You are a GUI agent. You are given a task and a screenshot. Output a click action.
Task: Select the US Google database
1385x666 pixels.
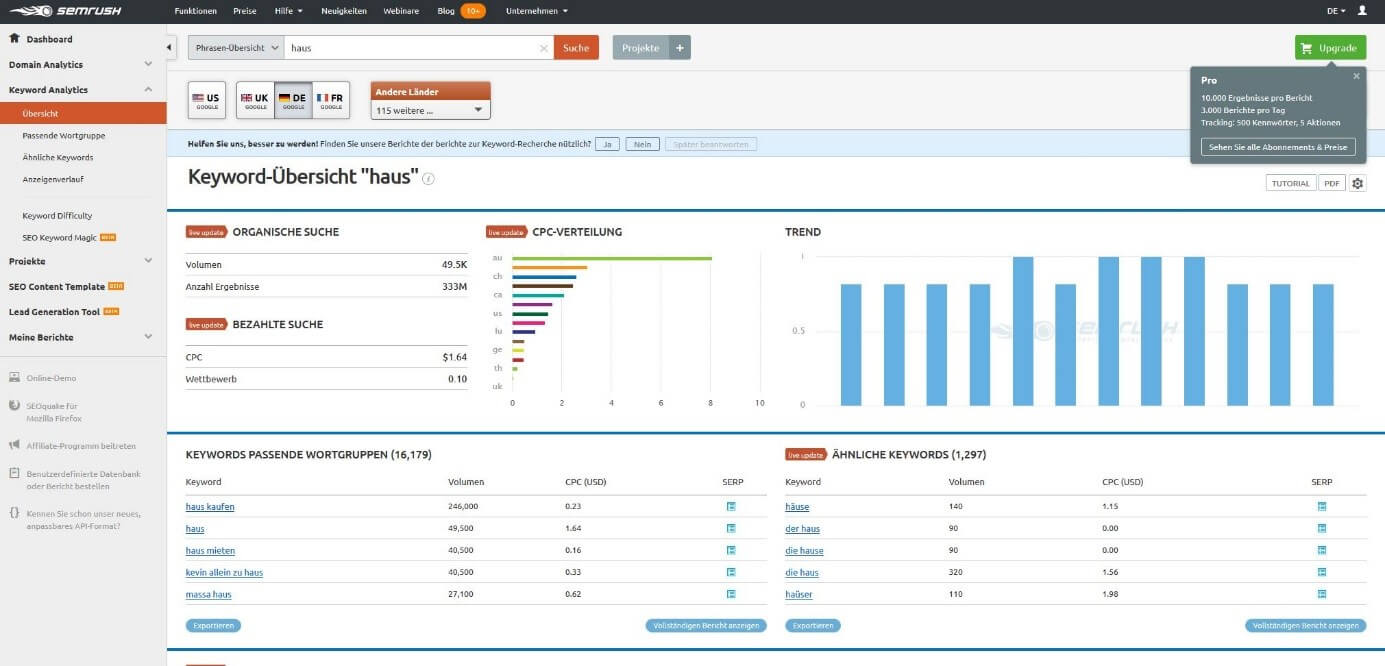(x=207, y=100)
